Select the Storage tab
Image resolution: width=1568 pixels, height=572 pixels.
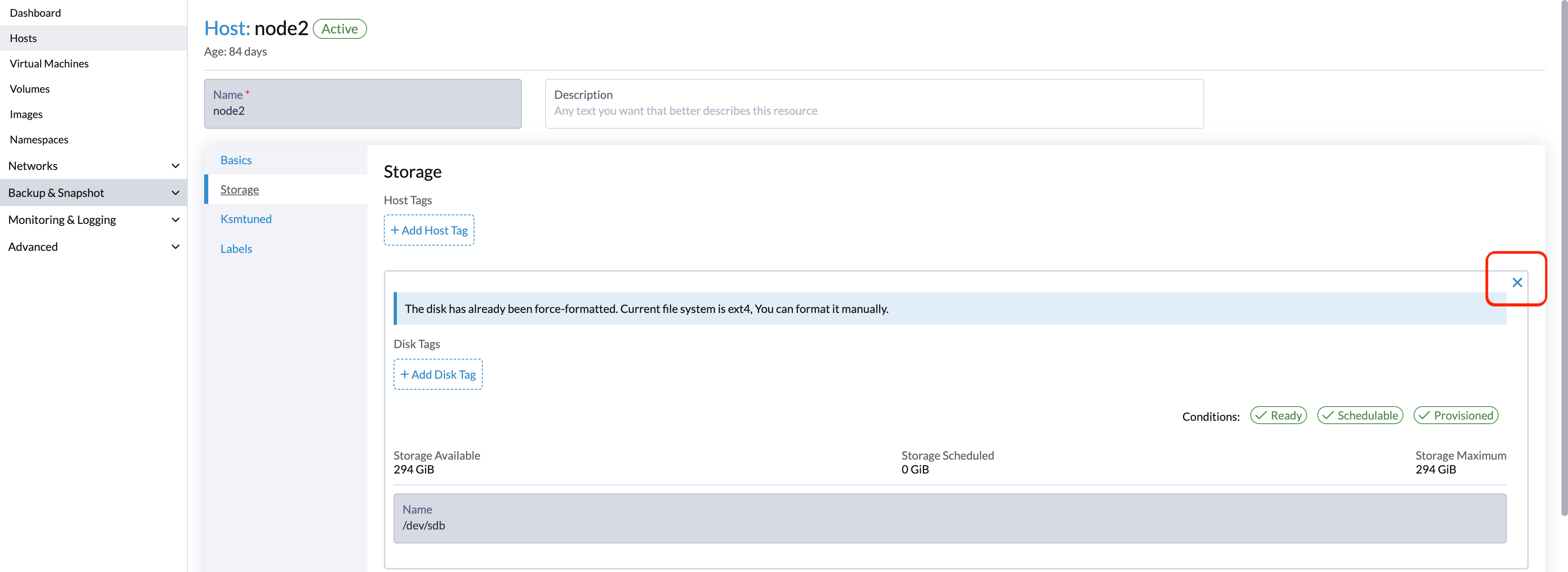click(239, 190)
